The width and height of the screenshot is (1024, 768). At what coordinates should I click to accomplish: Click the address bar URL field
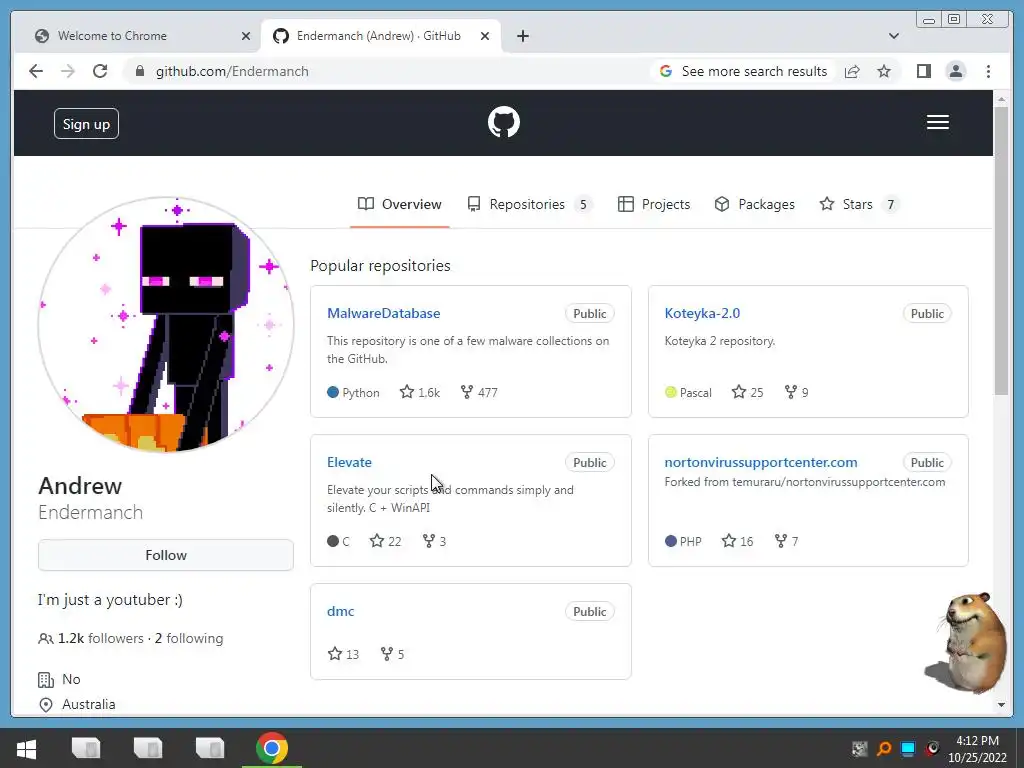(392, 71)
